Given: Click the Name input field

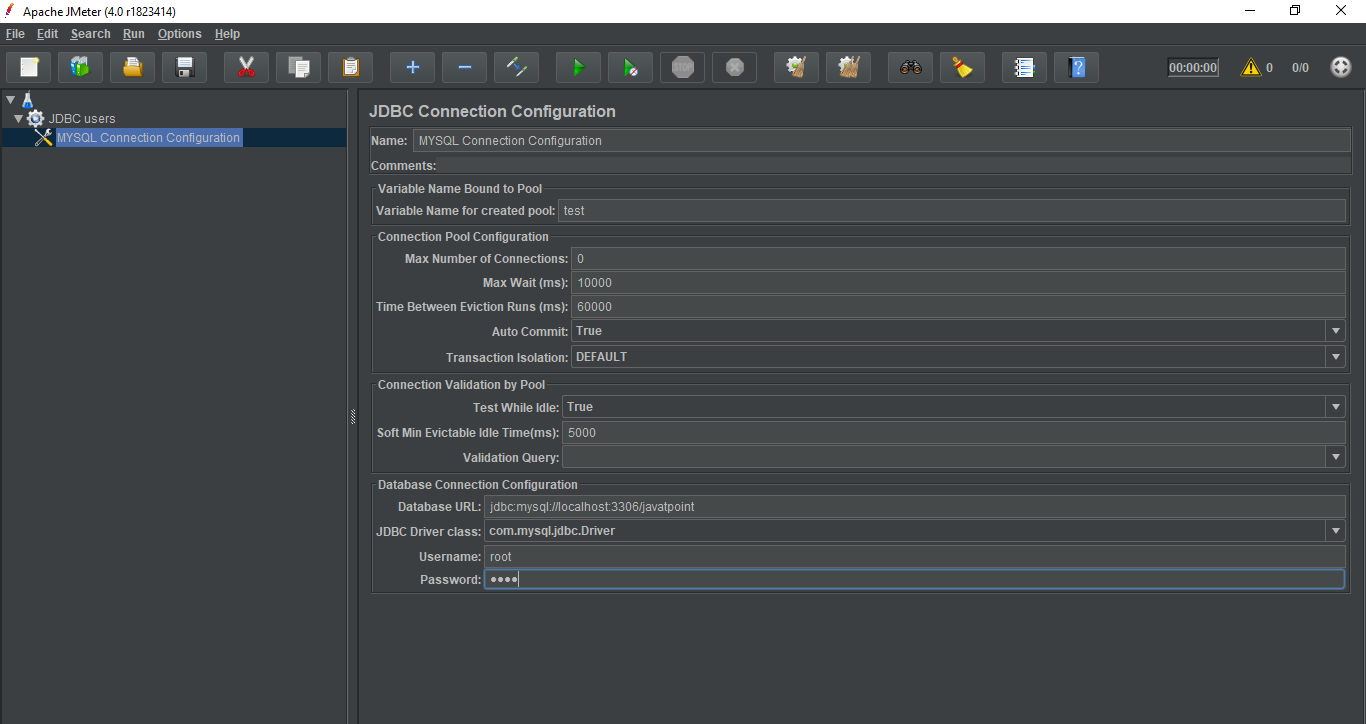Looking at the screenshot, I should tap(881, 141).
